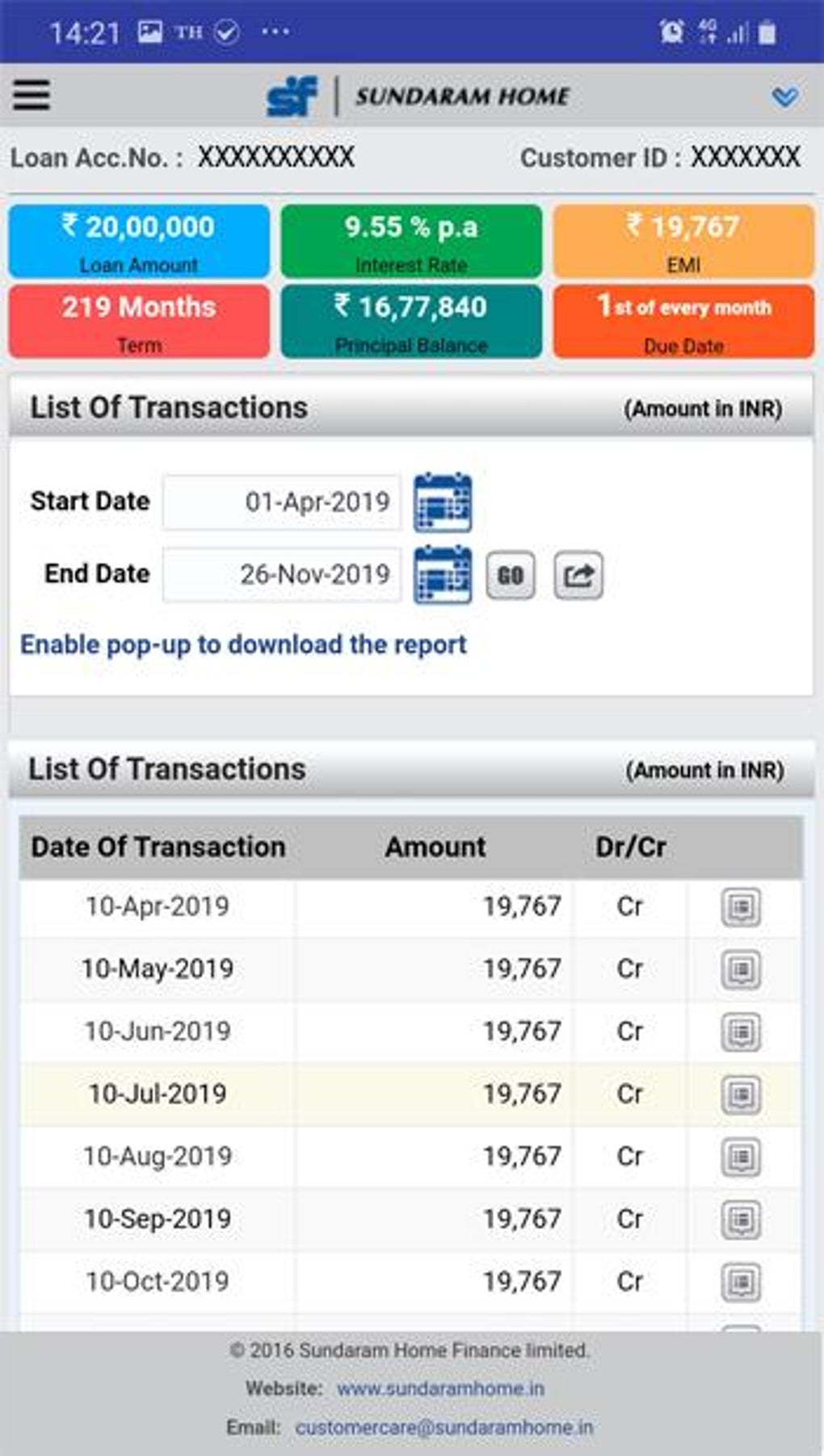Image resolution: width=824 pixels, height=1456 pixels.
Task: Open the Start Date calendar picker
Action: click(x=443, y=503)
